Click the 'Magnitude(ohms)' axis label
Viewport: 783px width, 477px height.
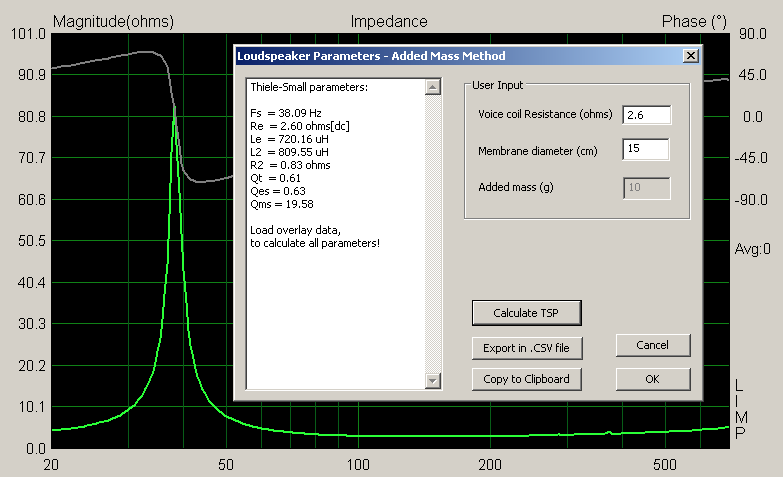click(x=113, y=21)
